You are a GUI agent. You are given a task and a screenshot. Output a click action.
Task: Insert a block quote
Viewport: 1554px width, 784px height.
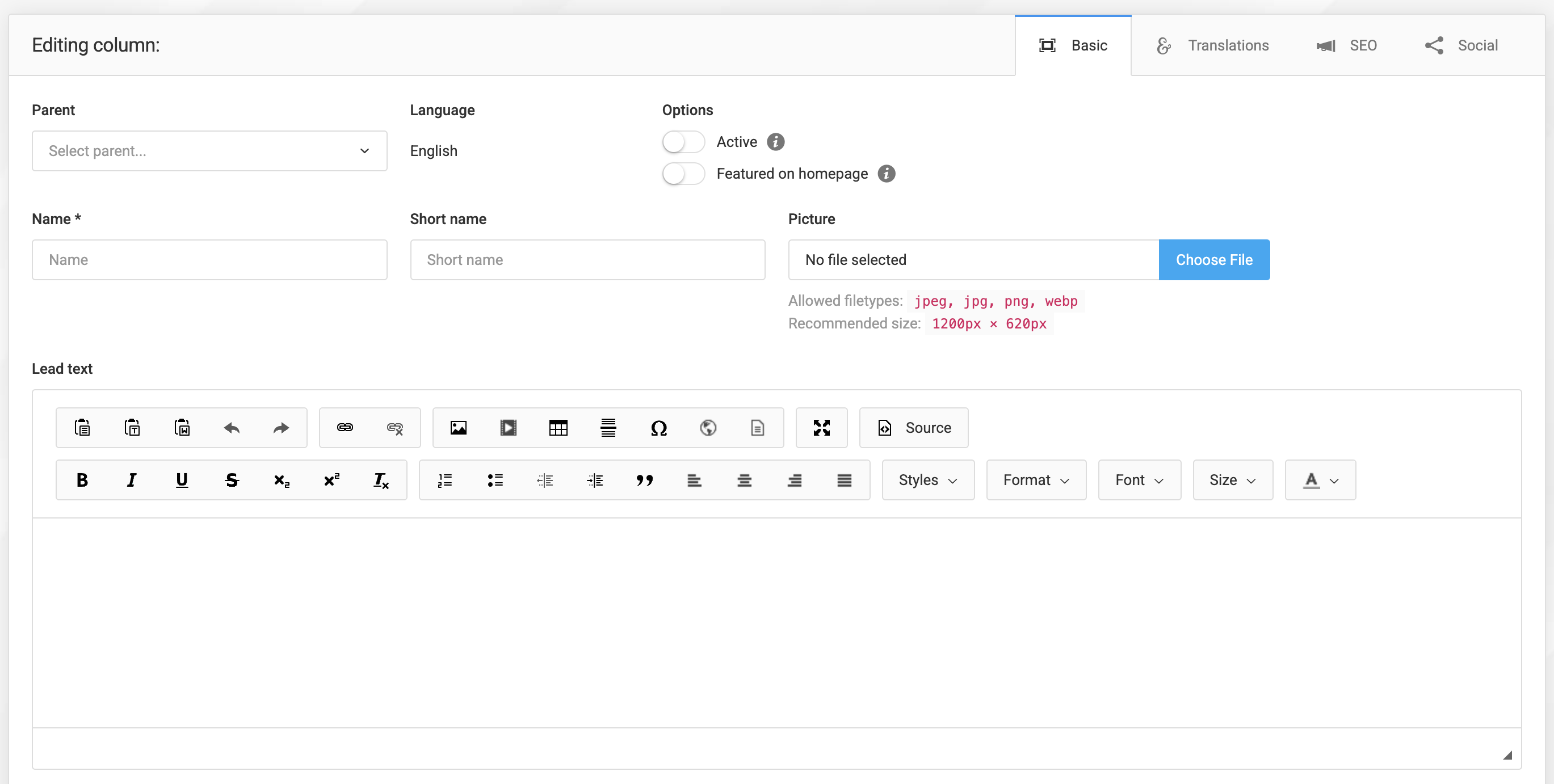(644, 480)
